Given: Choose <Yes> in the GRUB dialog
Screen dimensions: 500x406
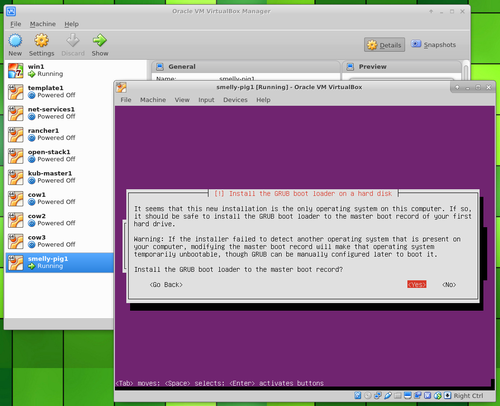Looking at the screenshot, I should [x=417, y=284].
